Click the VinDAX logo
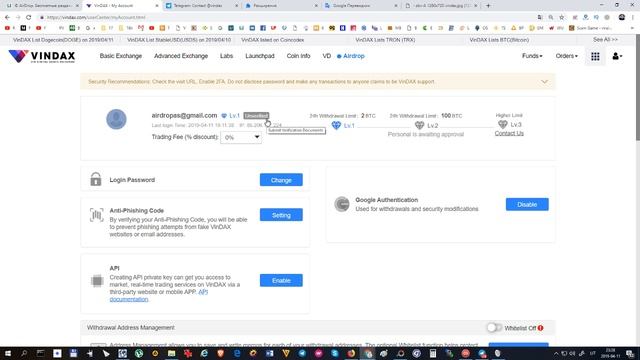The image size is (640, 360). coord(42,56)
